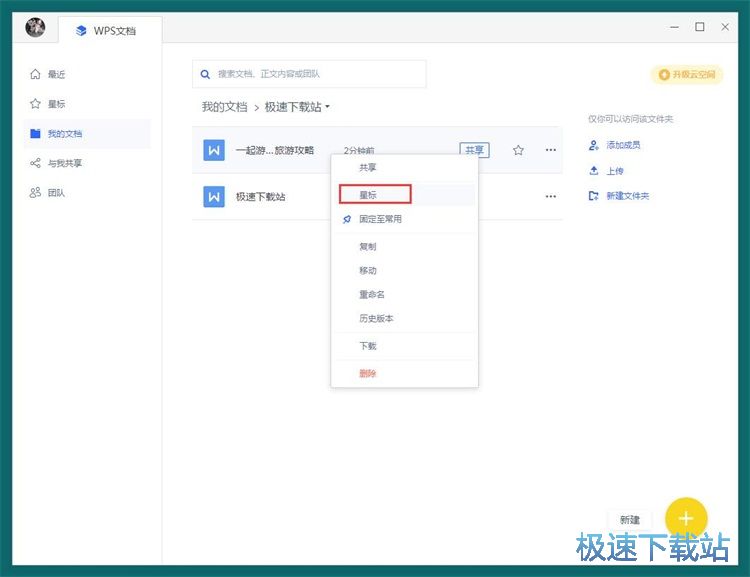Open more options for 旅游攻略 row
The width and height of the screenshot is (750, 577).
(x=551, y=150)
